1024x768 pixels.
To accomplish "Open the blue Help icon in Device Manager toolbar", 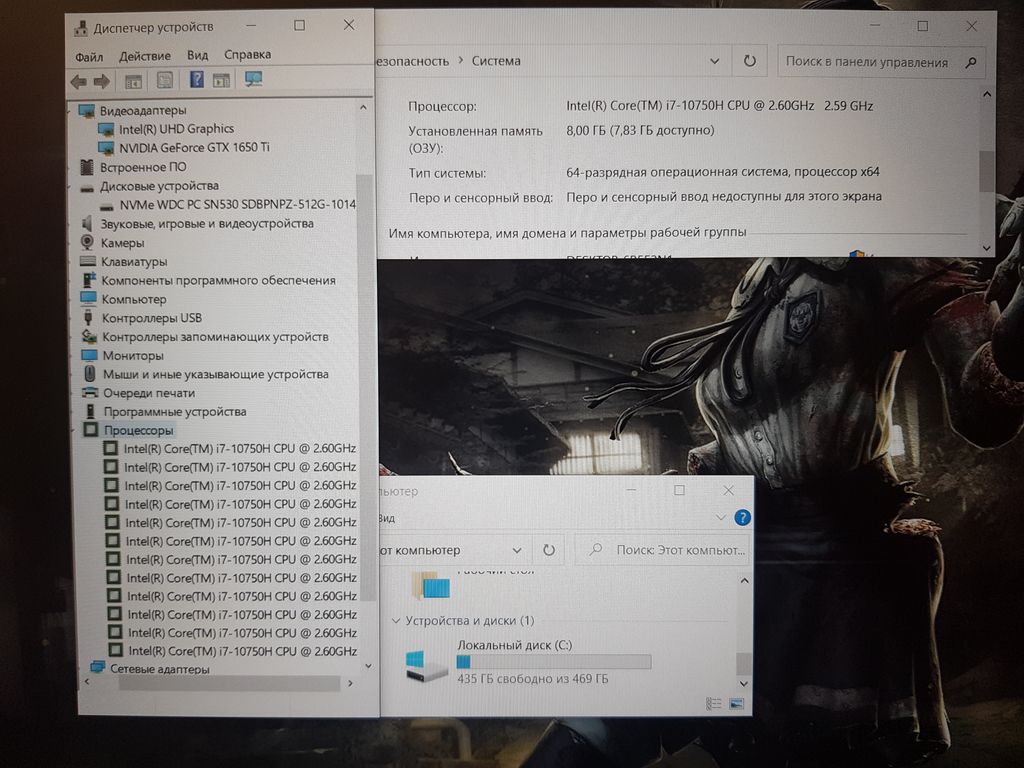I will (x=196, y=80).
